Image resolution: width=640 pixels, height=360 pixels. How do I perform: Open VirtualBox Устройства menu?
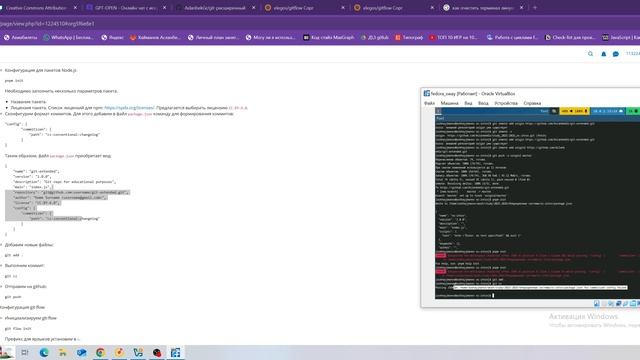tap(506, 103)
